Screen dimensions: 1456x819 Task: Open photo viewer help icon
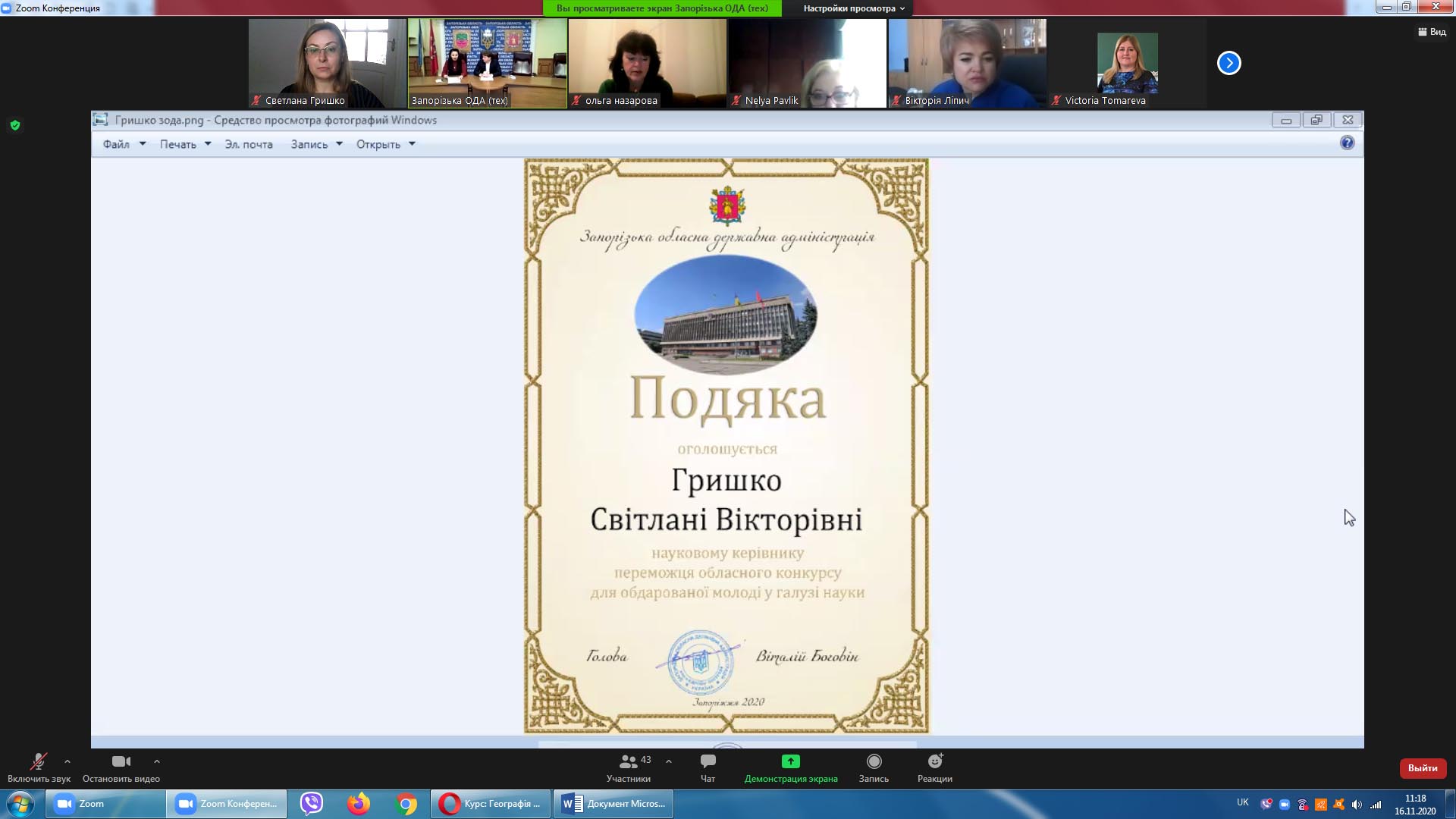coord(1347,143)
